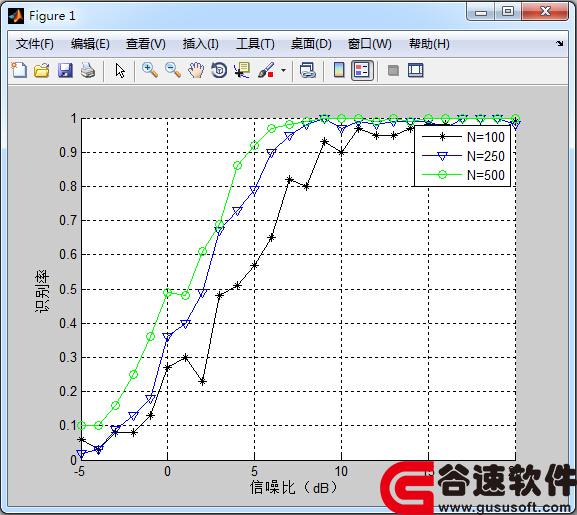Open file with the folder icon
This screenshot has height=515, width=577.
(42, 70)
